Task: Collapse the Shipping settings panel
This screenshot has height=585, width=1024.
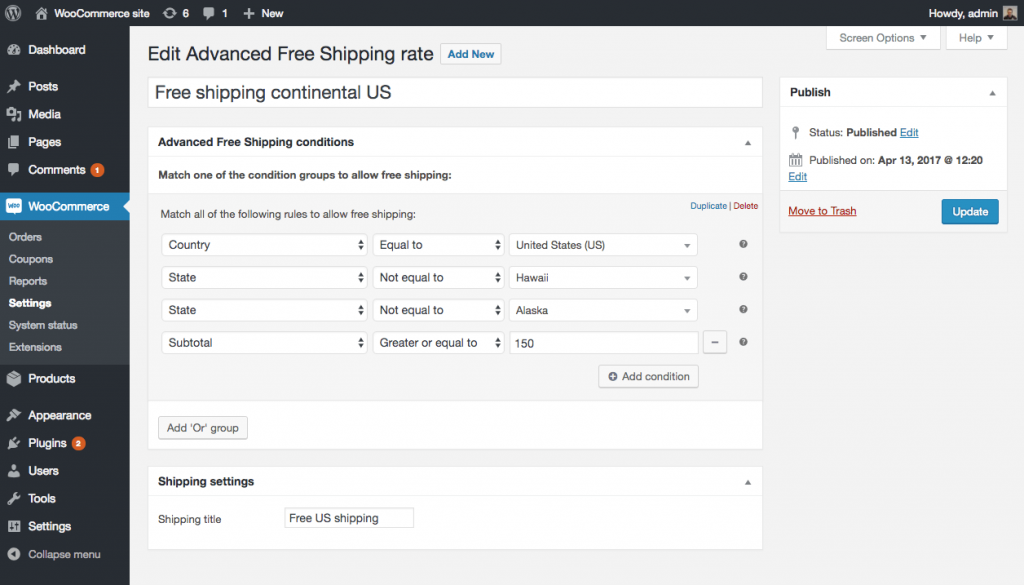Action: tap(747, 481)
